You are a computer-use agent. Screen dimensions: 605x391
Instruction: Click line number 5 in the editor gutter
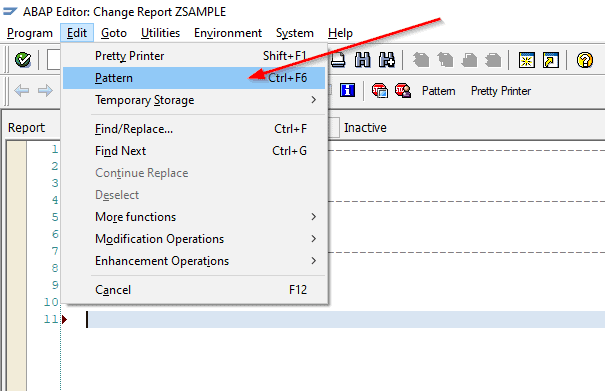point(55,217)
